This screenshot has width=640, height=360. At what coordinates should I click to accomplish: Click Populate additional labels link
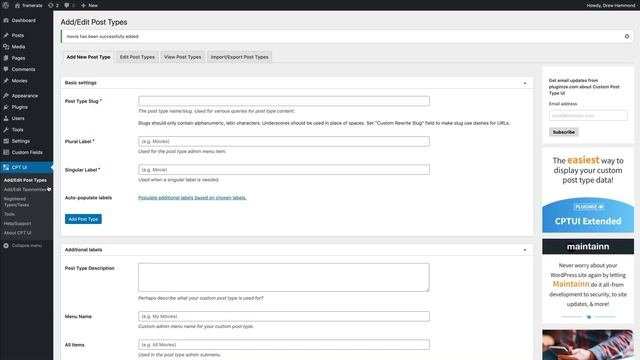click(192, 198)
